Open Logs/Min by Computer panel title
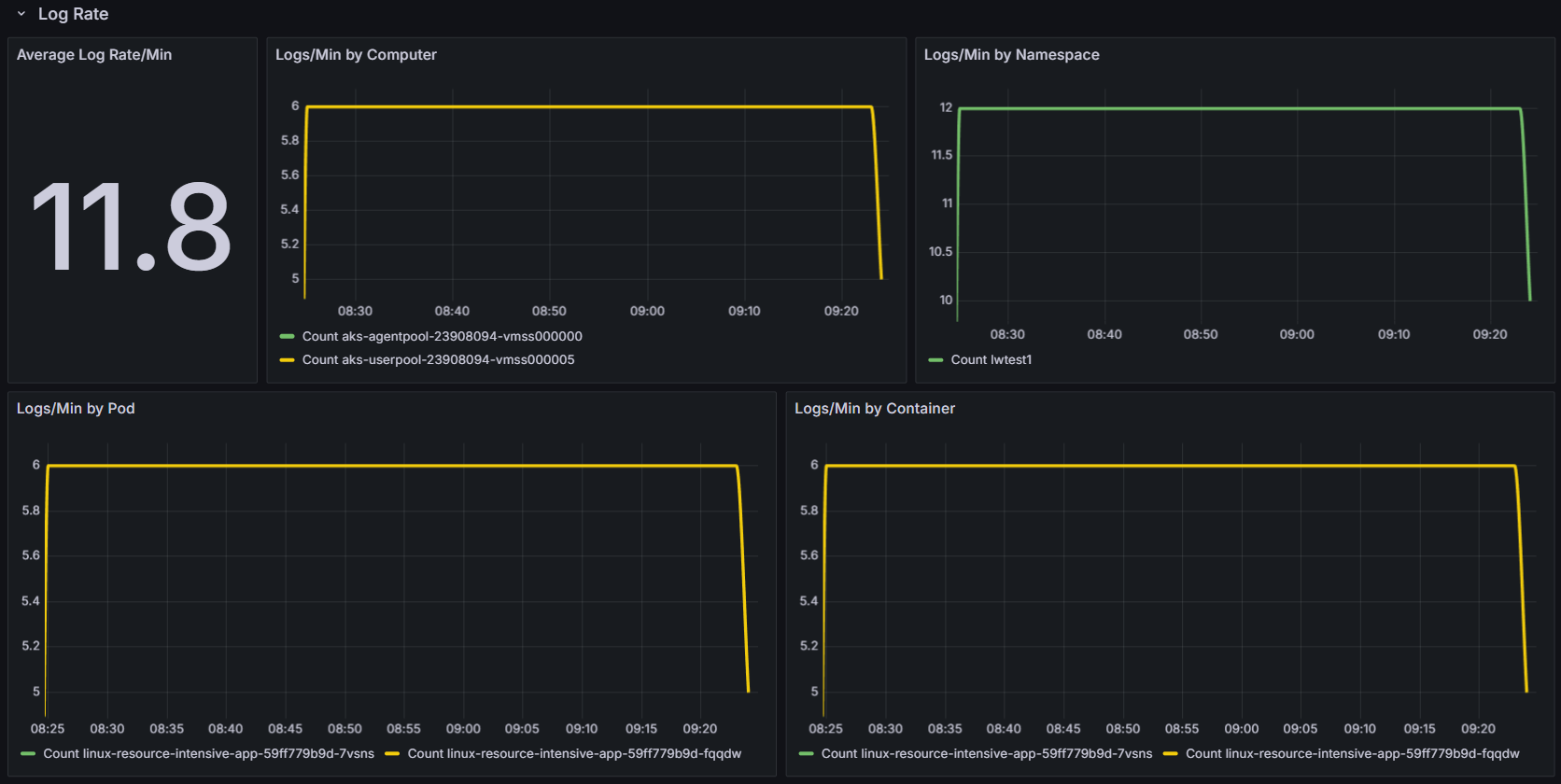 [x=356, y=55]
